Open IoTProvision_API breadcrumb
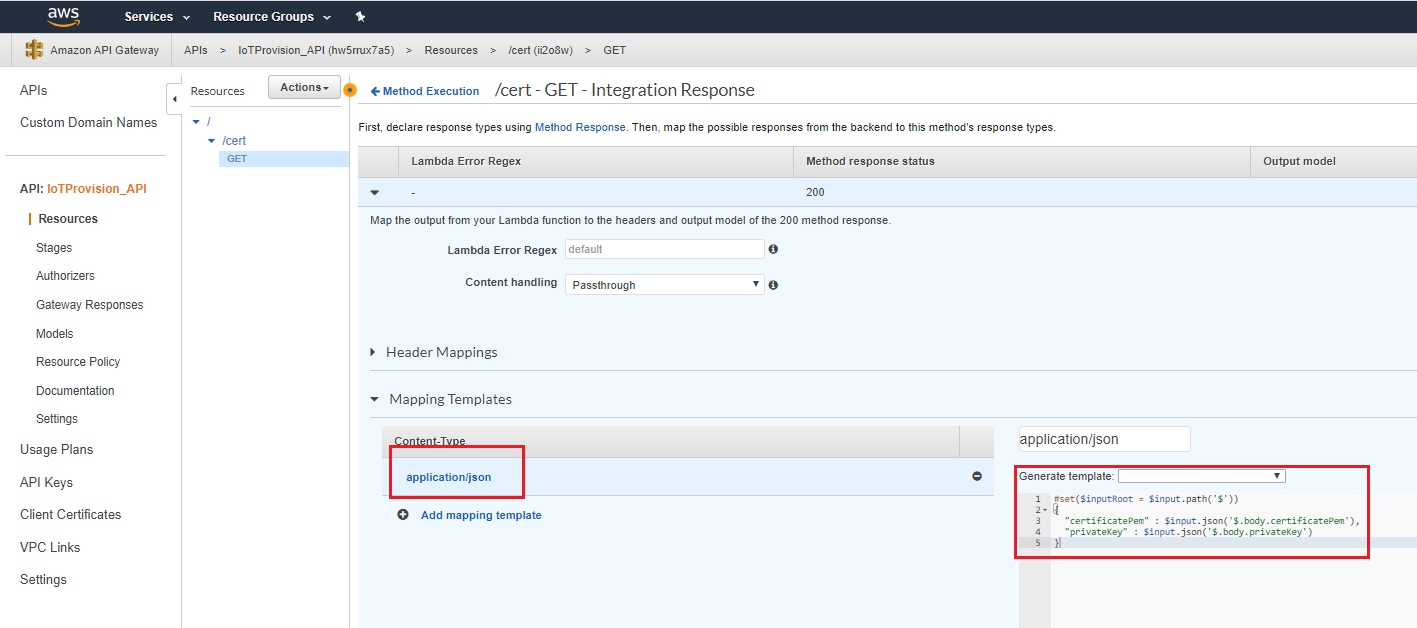 coord(316,50)
